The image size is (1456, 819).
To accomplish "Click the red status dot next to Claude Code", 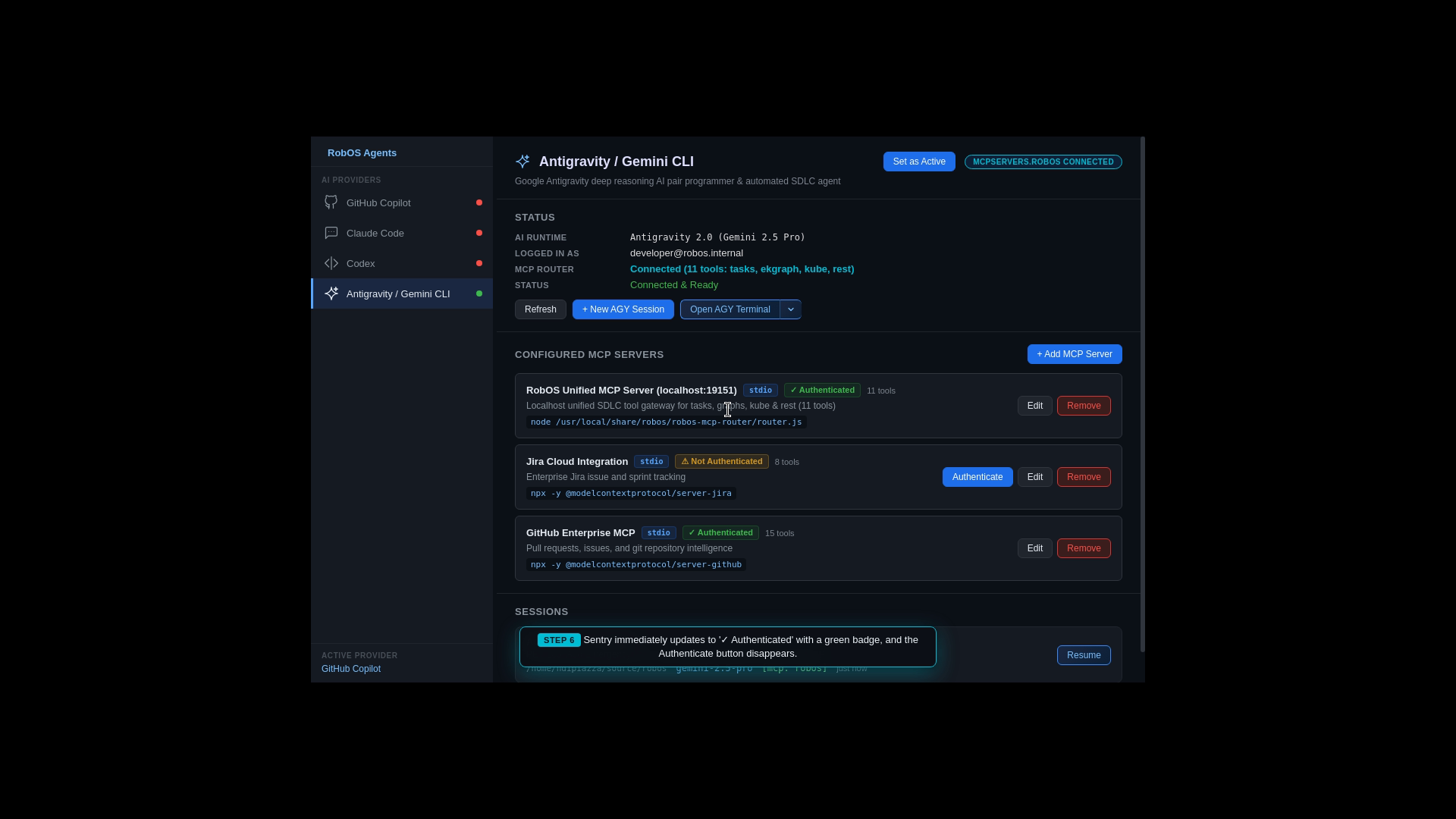I will pyautogui.click(x=479, y=233).
